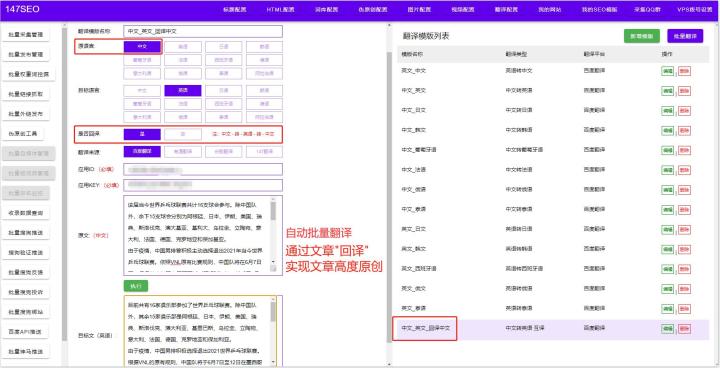Delete the 英文_中文 template
Viewport: 720px width, 368px height.
[x=684, y=71]
